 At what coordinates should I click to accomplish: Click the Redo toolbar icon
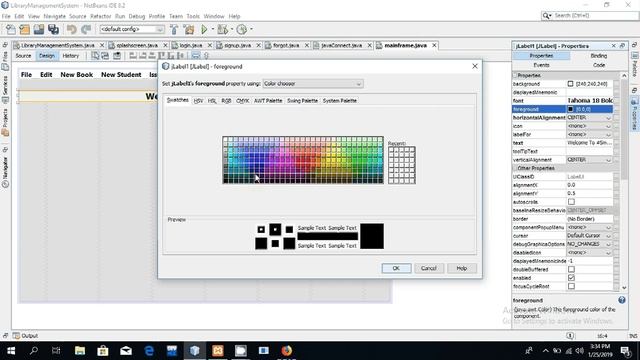coord(86,29)
